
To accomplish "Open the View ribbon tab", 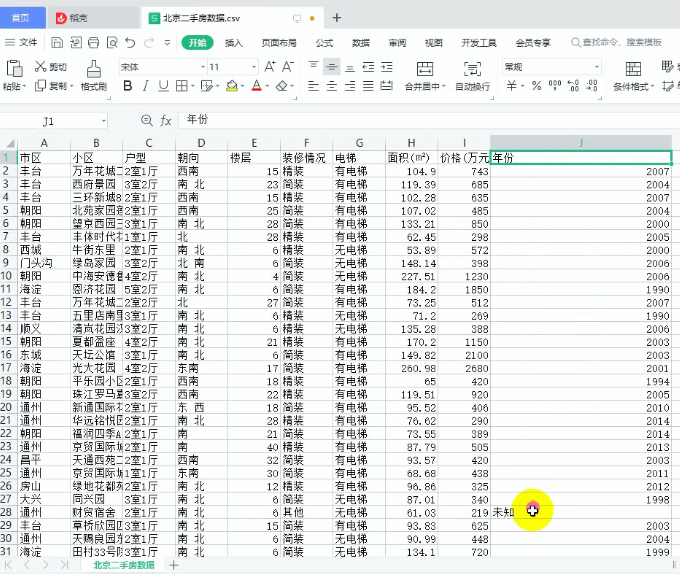I will click(434, 43).
